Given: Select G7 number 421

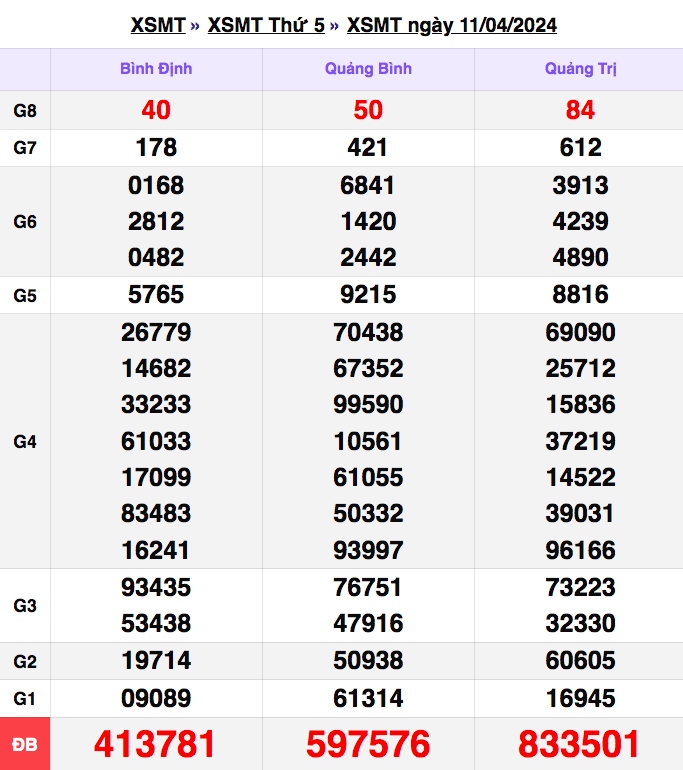Looking at the screenshot, I should click(368, 148).
